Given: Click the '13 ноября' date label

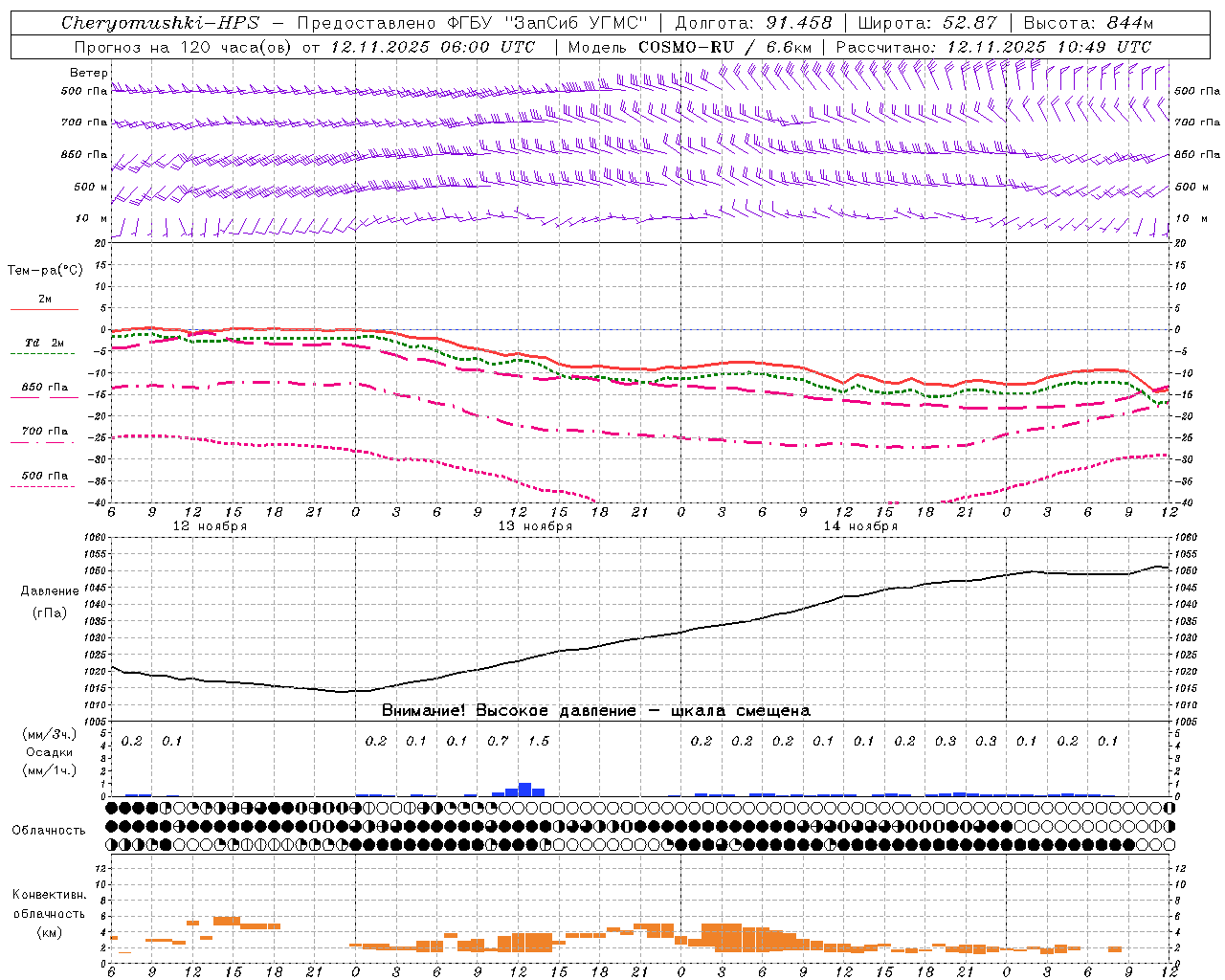Looking at the screenshot, I should point(535,526).
